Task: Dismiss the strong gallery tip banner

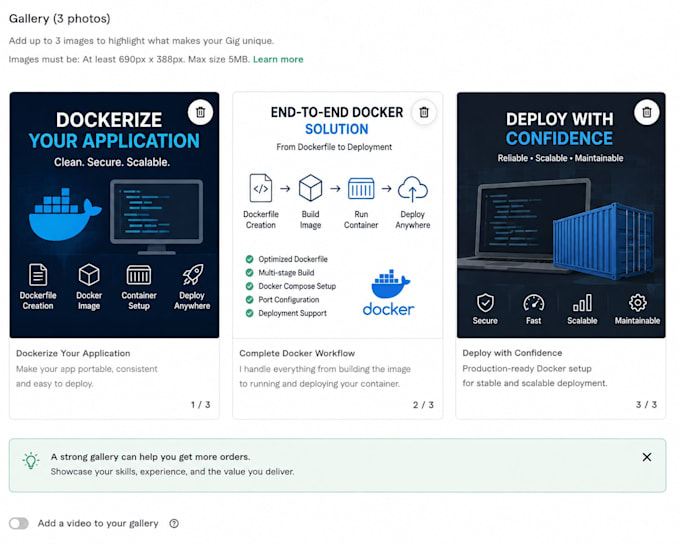Action: tap(647, 457)
